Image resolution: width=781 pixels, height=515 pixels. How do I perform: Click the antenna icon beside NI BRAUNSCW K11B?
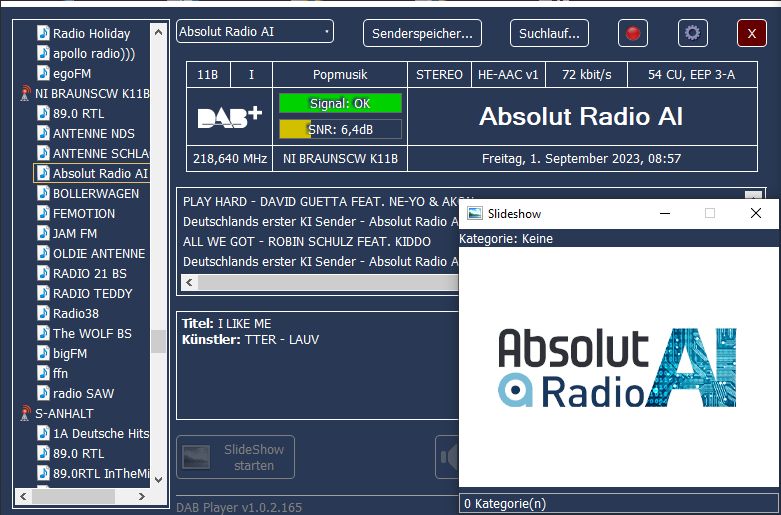tap(26, 94)
